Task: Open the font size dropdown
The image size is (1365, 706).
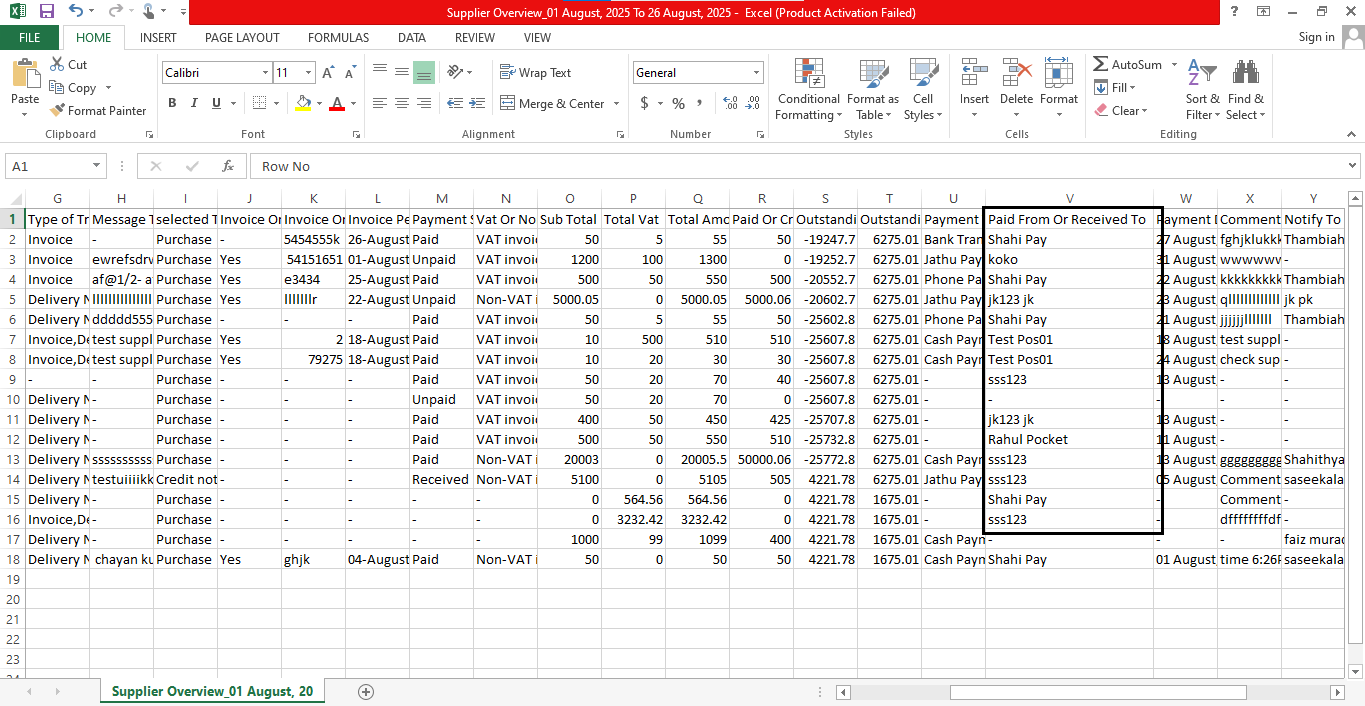Action: click(x=308, y=73)
